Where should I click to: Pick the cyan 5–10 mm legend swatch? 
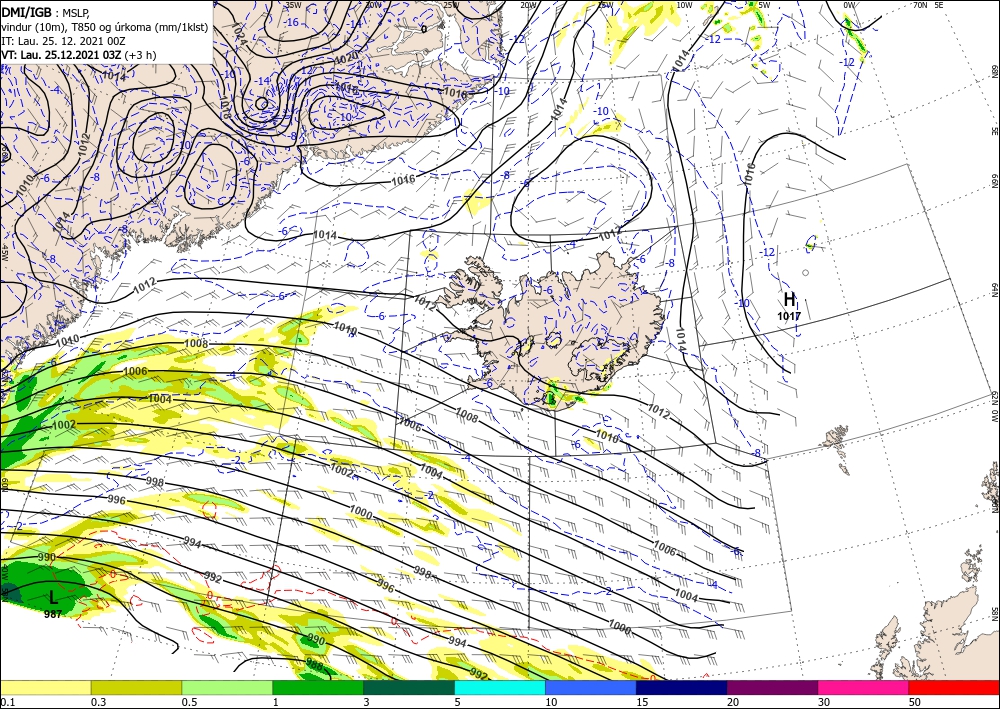(x=500, y=687)
